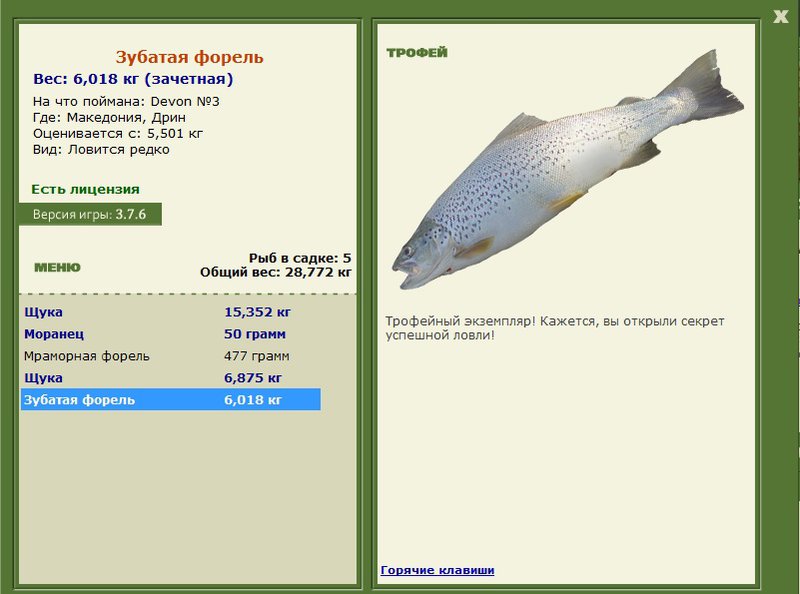Click the Горячие клавиши link

[x=437, y=570]
